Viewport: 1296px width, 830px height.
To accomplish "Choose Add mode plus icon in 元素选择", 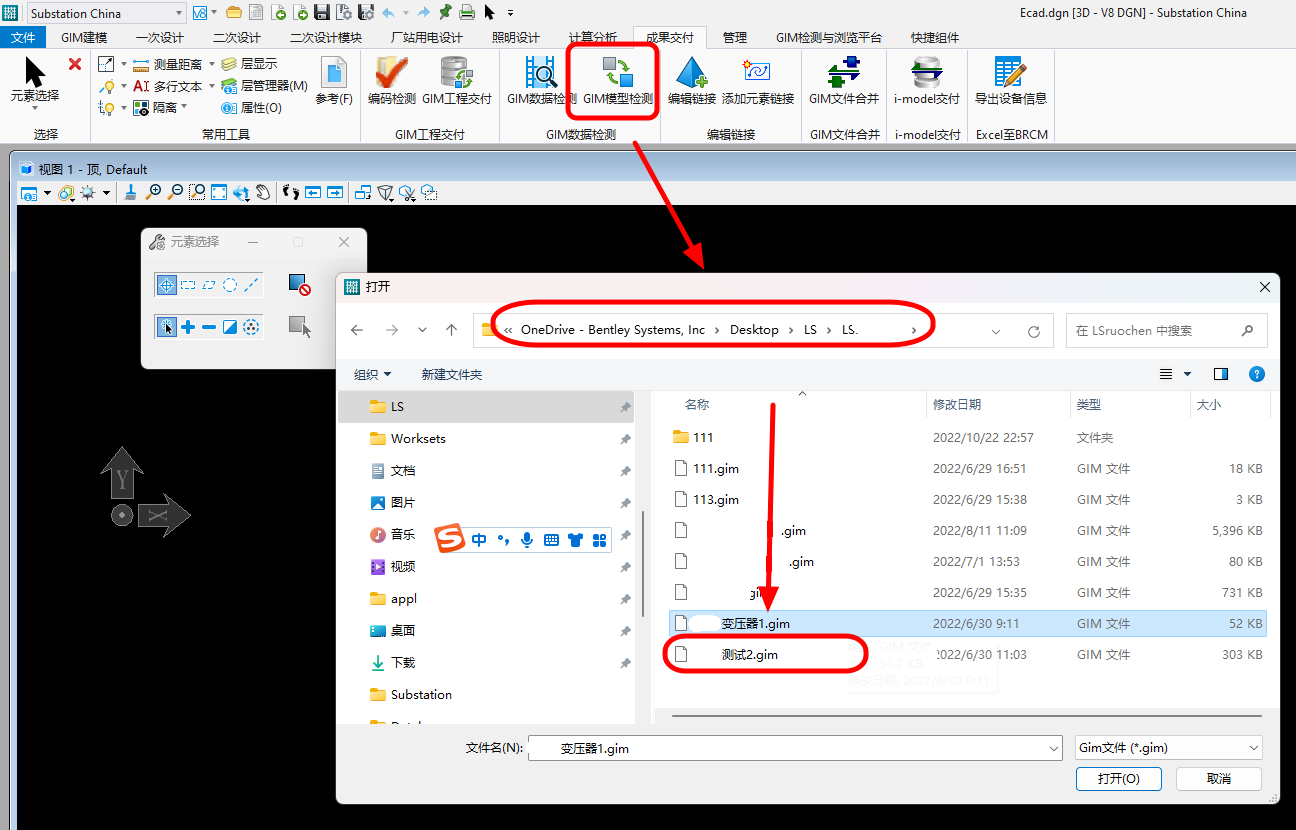I will click(x=188, y=327).
